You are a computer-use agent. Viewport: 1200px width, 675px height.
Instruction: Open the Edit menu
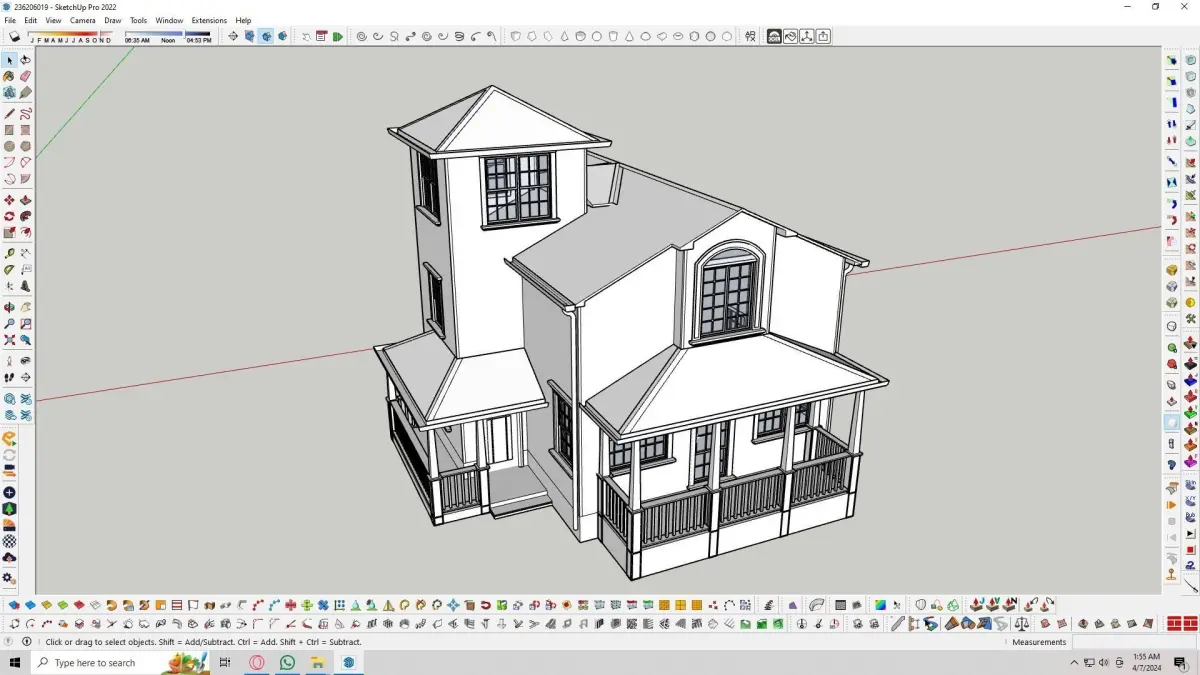point(31,20)
